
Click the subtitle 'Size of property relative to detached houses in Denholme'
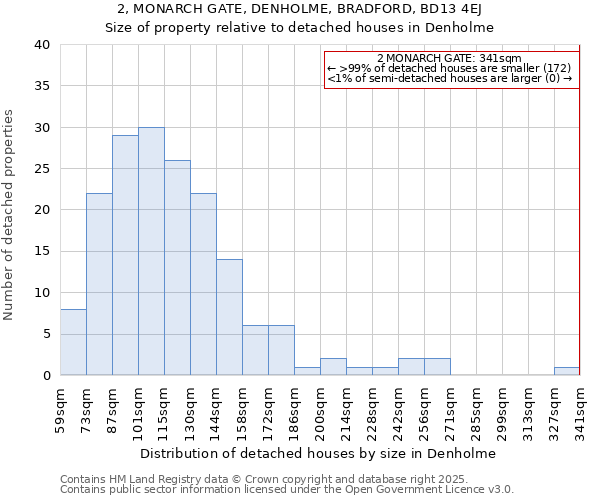(x=299, y=28)
